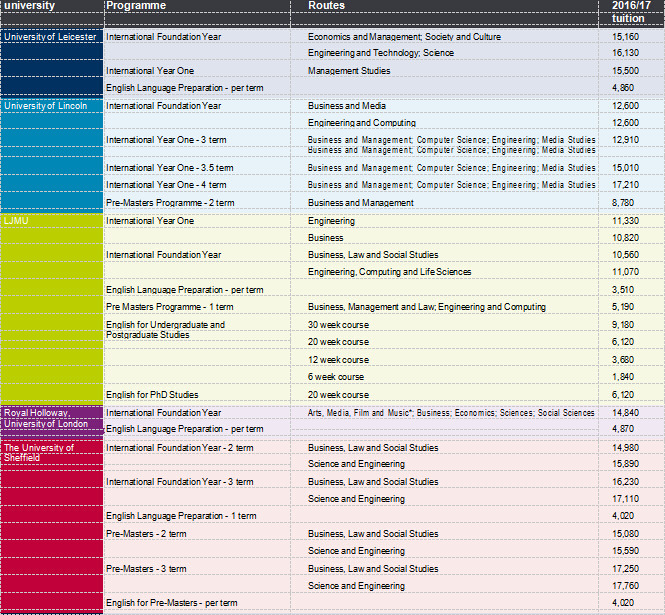Select the '30 week course' cell
The width and height of the screenshot is (665, 615).
pos(338,325)
